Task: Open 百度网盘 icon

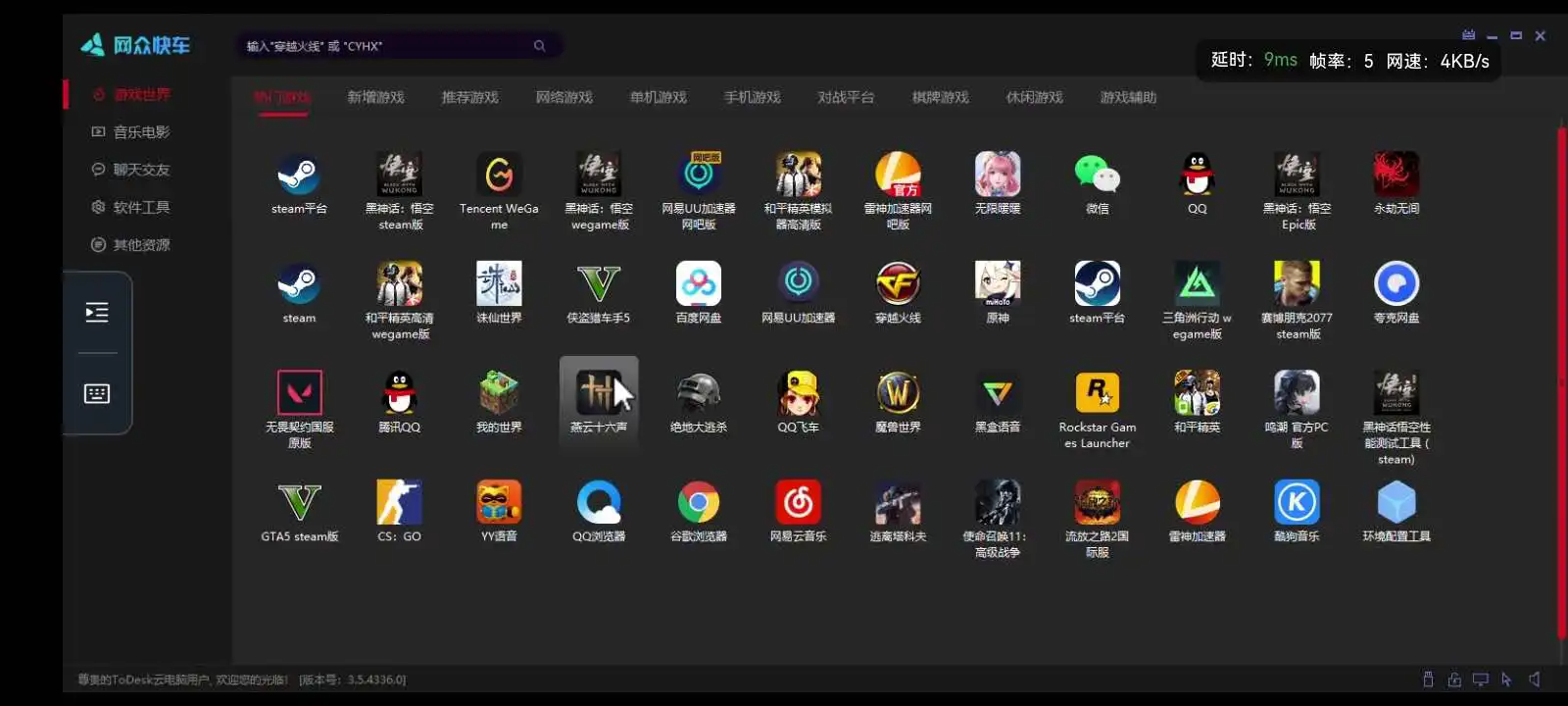Action: click(x=699, y=284)
